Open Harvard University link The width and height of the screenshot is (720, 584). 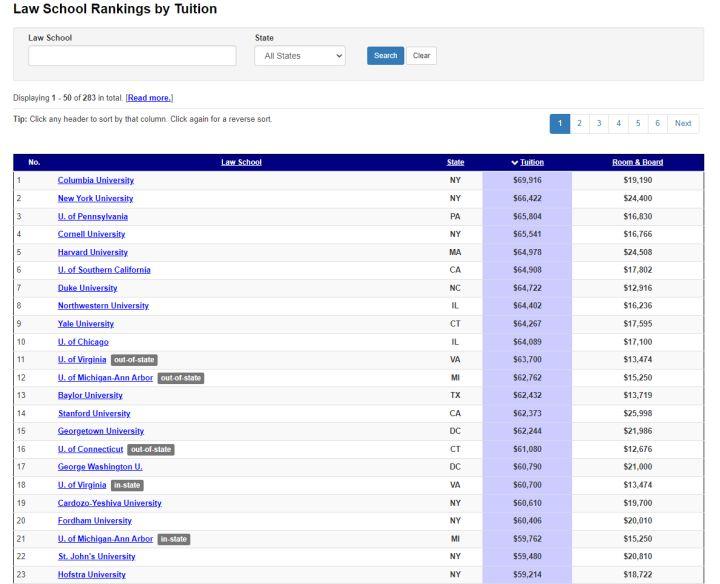pyautogui.click(x=92, y=252)
